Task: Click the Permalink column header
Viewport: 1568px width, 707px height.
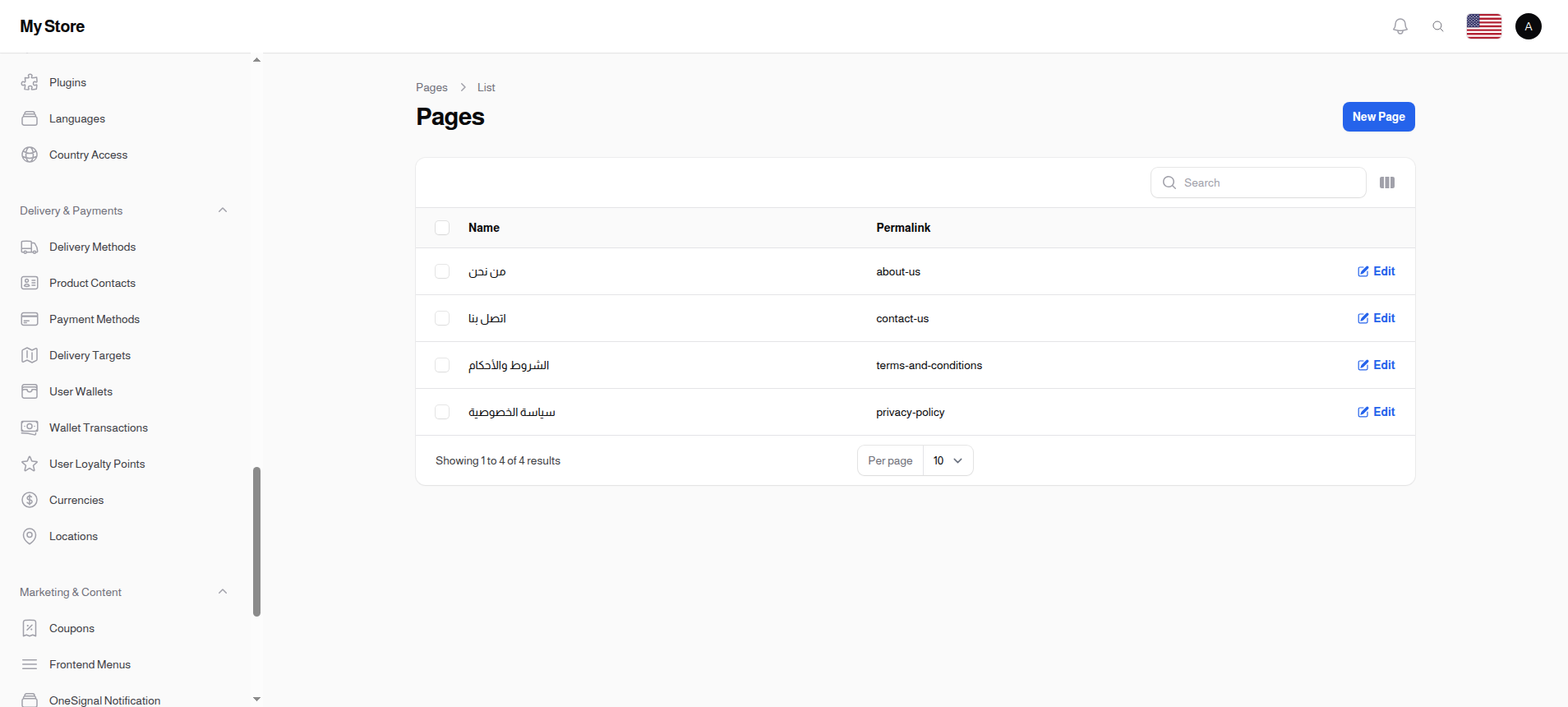Action: (903, 228)
